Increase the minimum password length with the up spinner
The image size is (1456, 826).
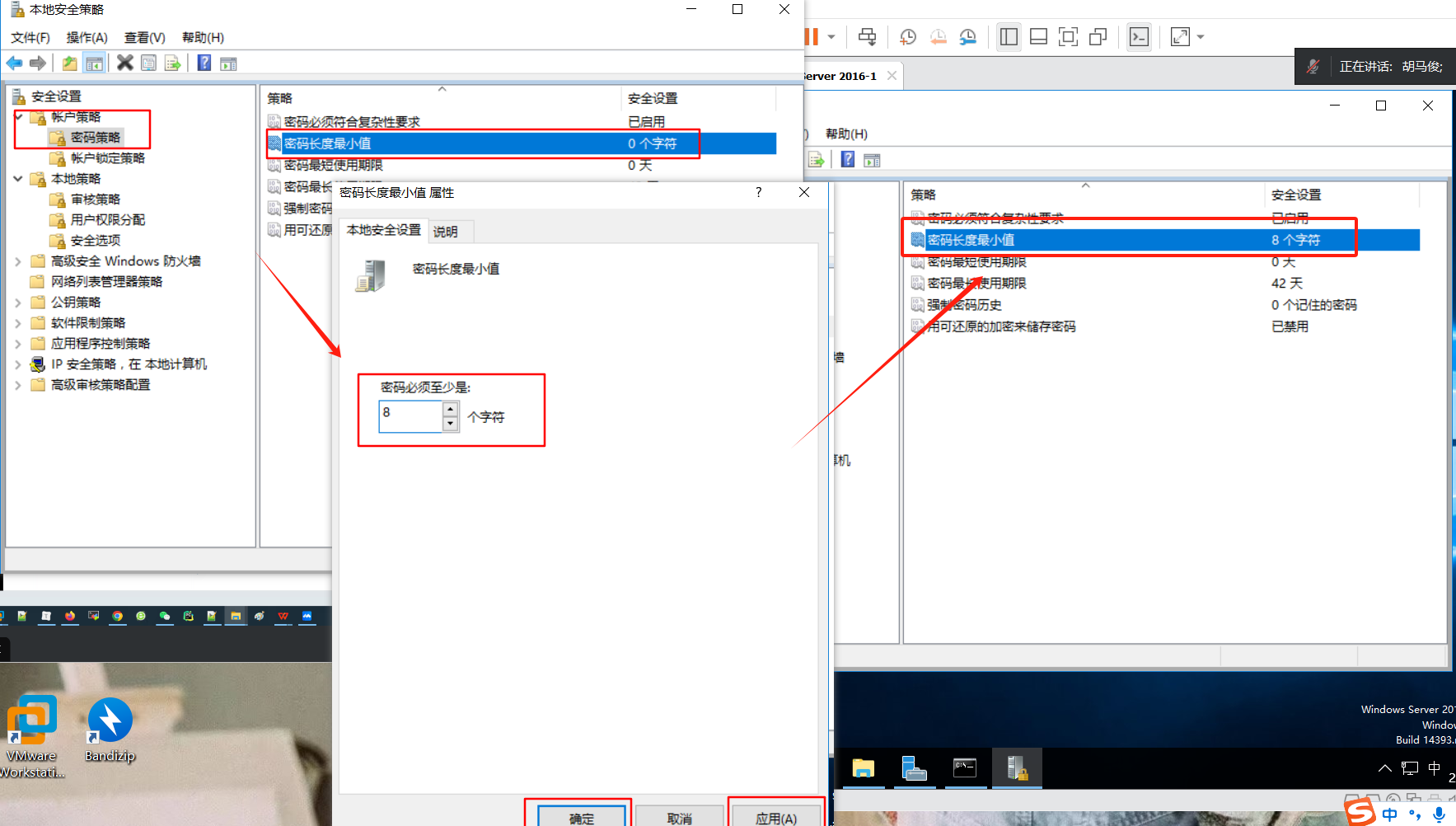450,409
